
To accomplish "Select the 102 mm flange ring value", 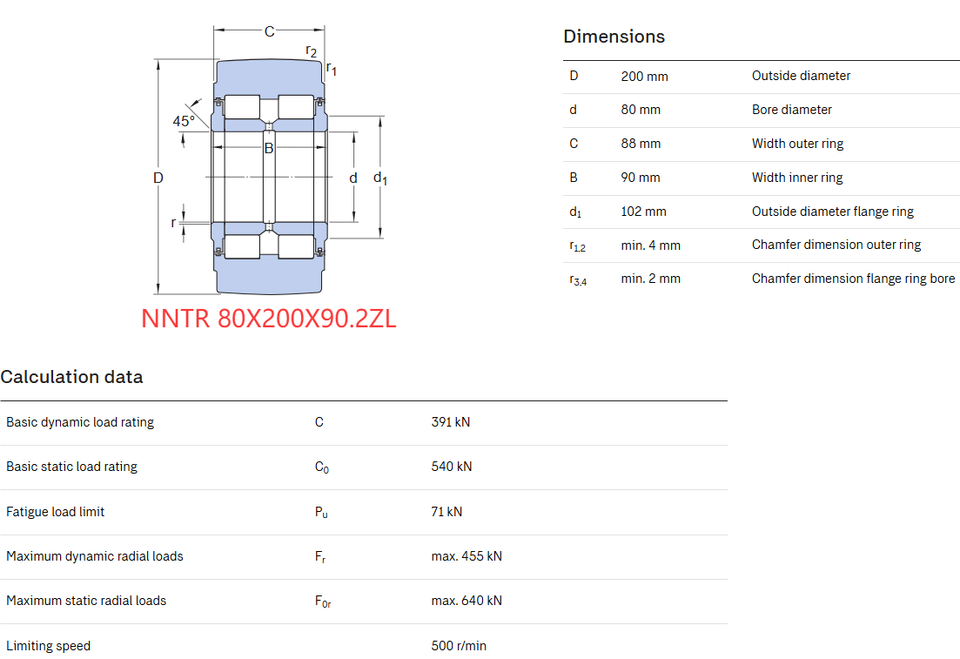I will click(x=643, y=211).
